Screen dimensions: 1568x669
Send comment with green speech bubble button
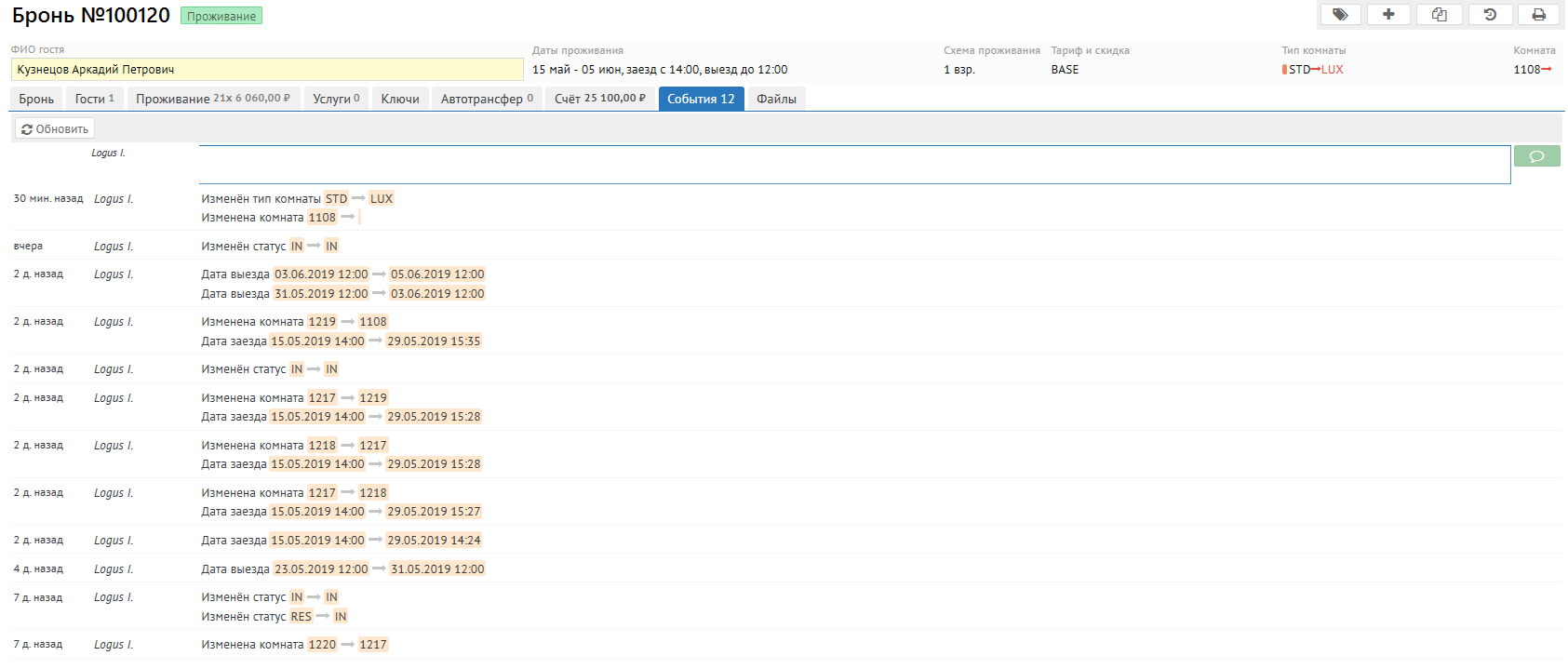click(1536, 156)
